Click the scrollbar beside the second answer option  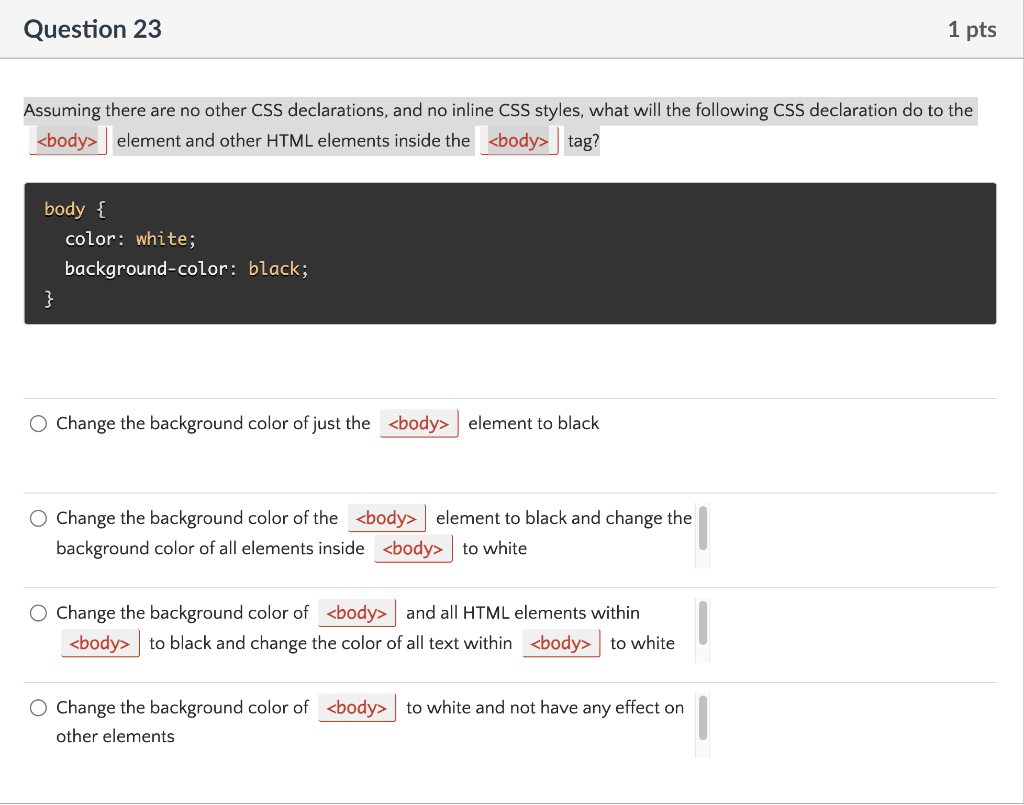(x=702, y=530)
